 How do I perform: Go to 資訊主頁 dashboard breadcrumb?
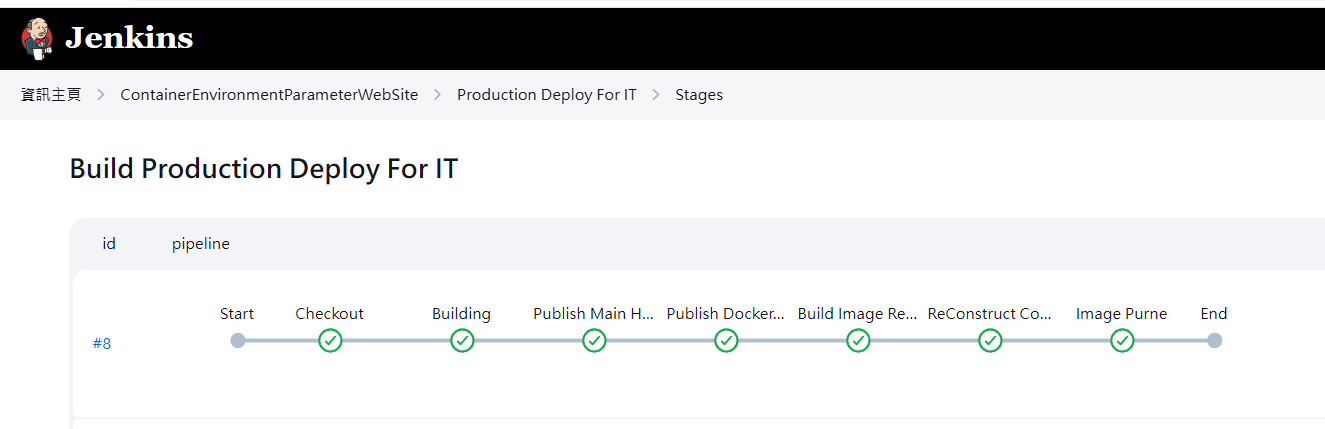pyautogui.click(x=51, y=95)
